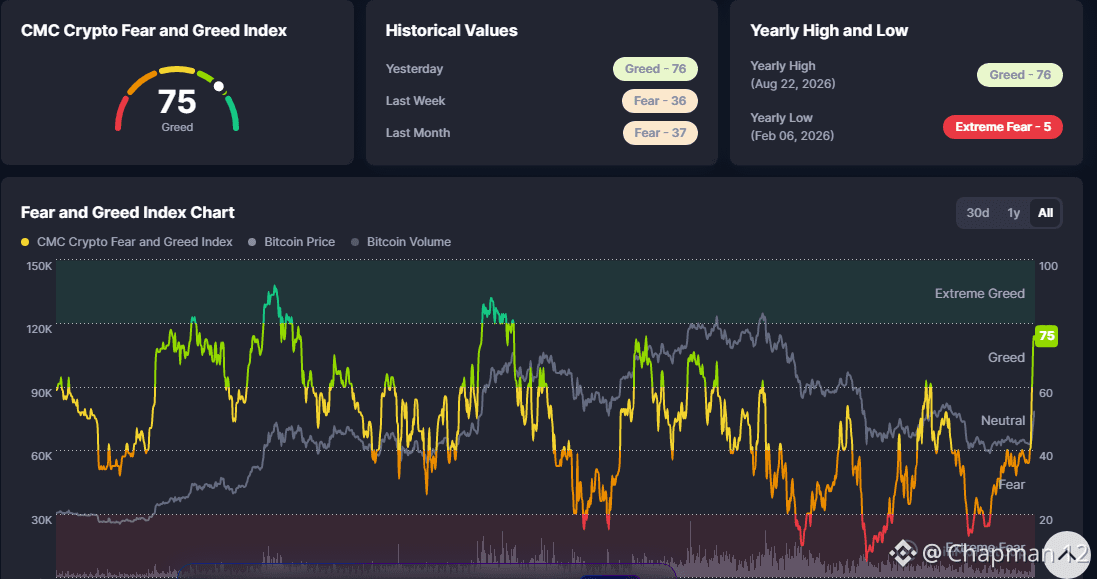Toggle Bitcoin Price series in legend

292,242
